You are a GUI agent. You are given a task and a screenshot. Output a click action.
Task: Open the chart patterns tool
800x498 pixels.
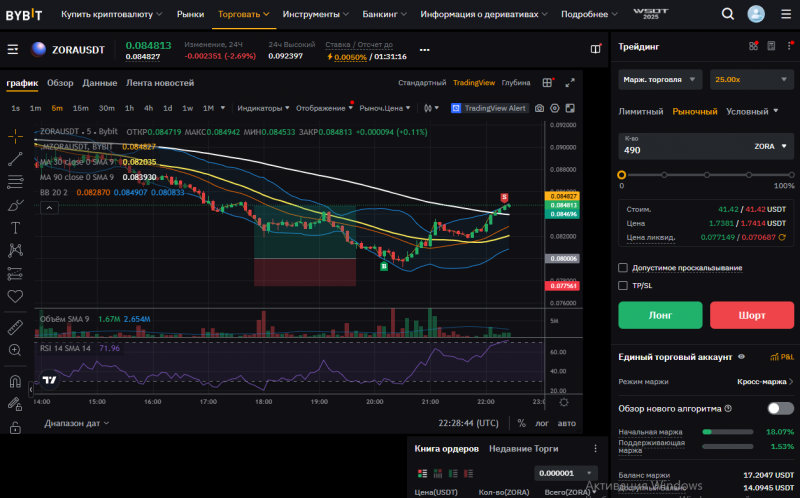(15, 250)
